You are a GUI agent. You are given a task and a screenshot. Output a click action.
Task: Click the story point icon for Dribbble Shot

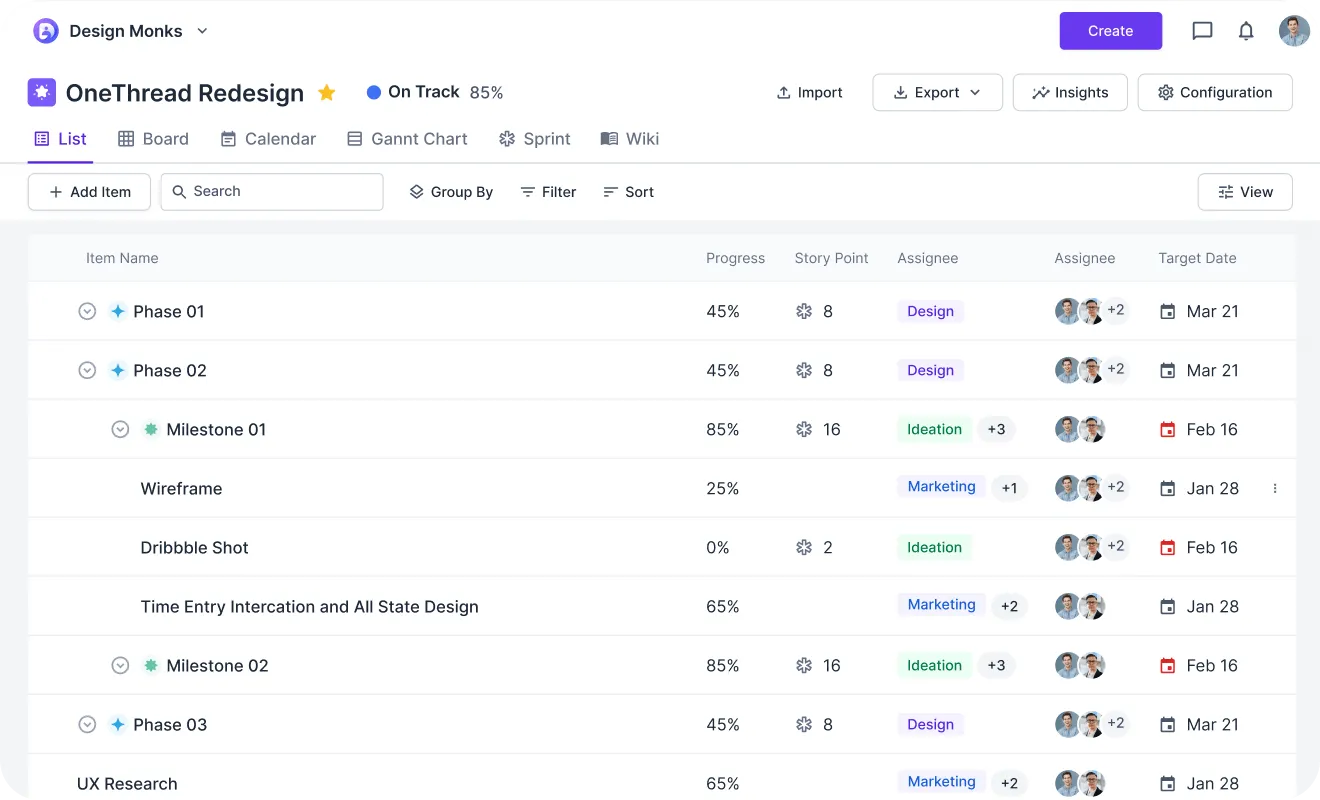[804, 547]
